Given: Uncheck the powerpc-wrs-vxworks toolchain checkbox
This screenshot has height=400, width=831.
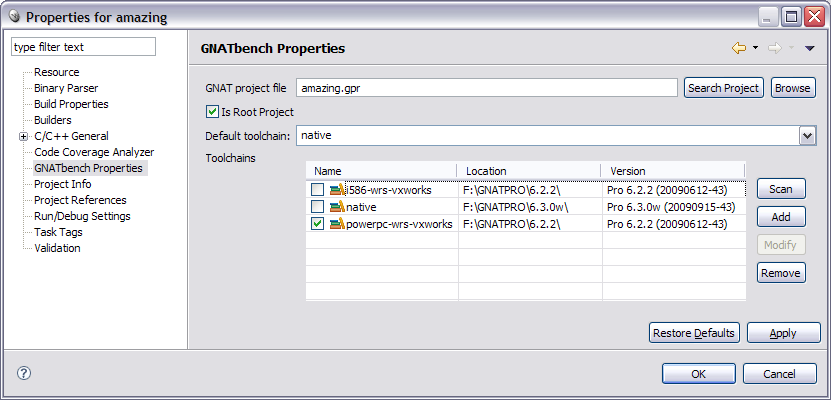Looking at the screenshot, I should 317,224.
